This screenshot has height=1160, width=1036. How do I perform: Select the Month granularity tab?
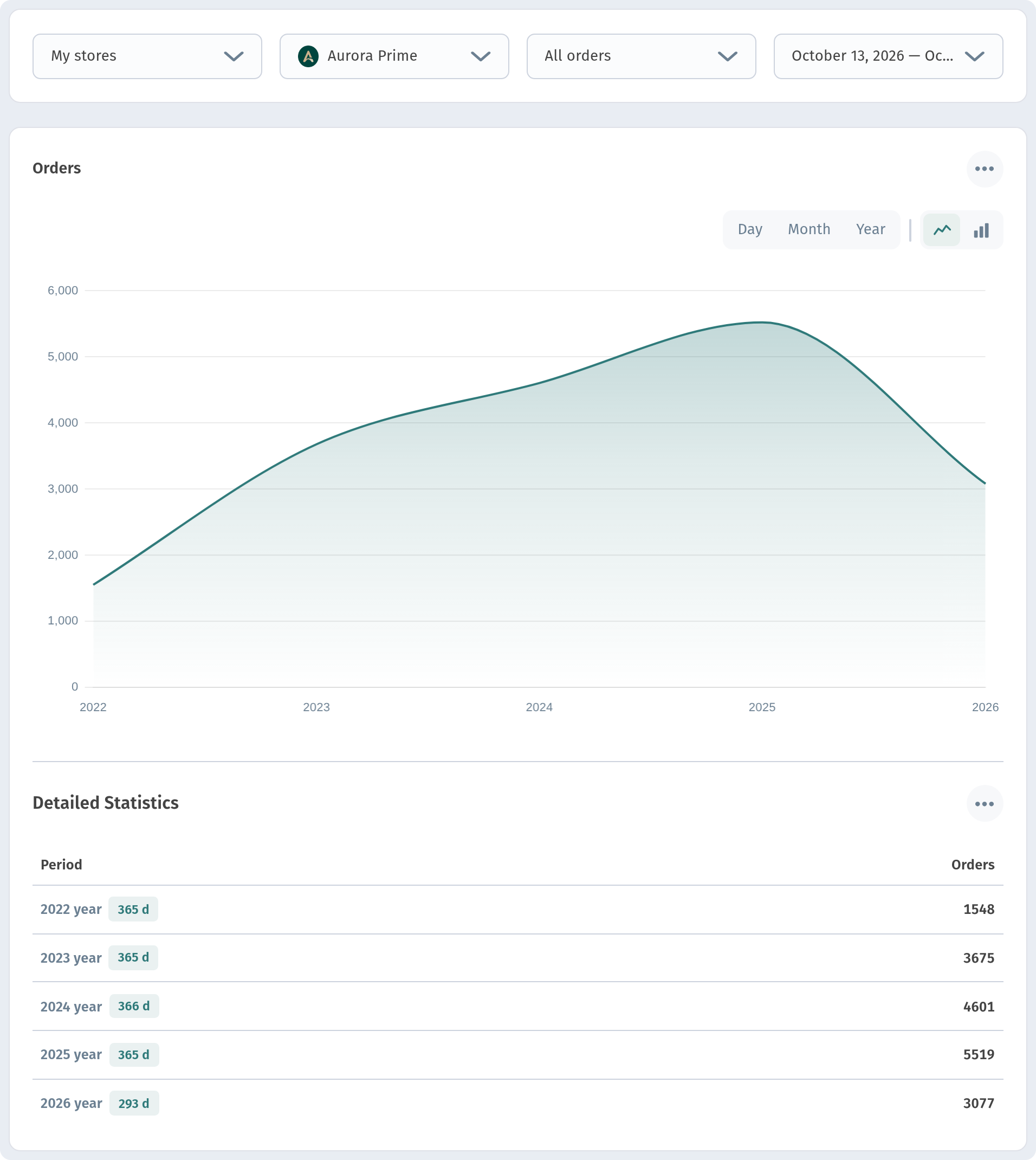point(809,229)
